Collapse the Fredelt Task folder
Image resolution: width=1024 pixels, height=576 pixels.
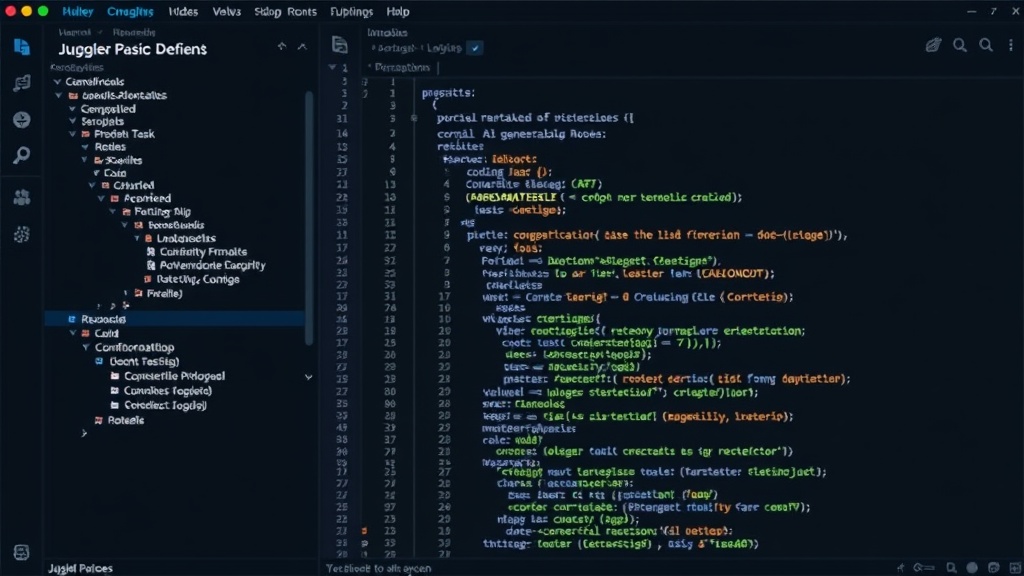pyautogui.click(x=72, y=134)
